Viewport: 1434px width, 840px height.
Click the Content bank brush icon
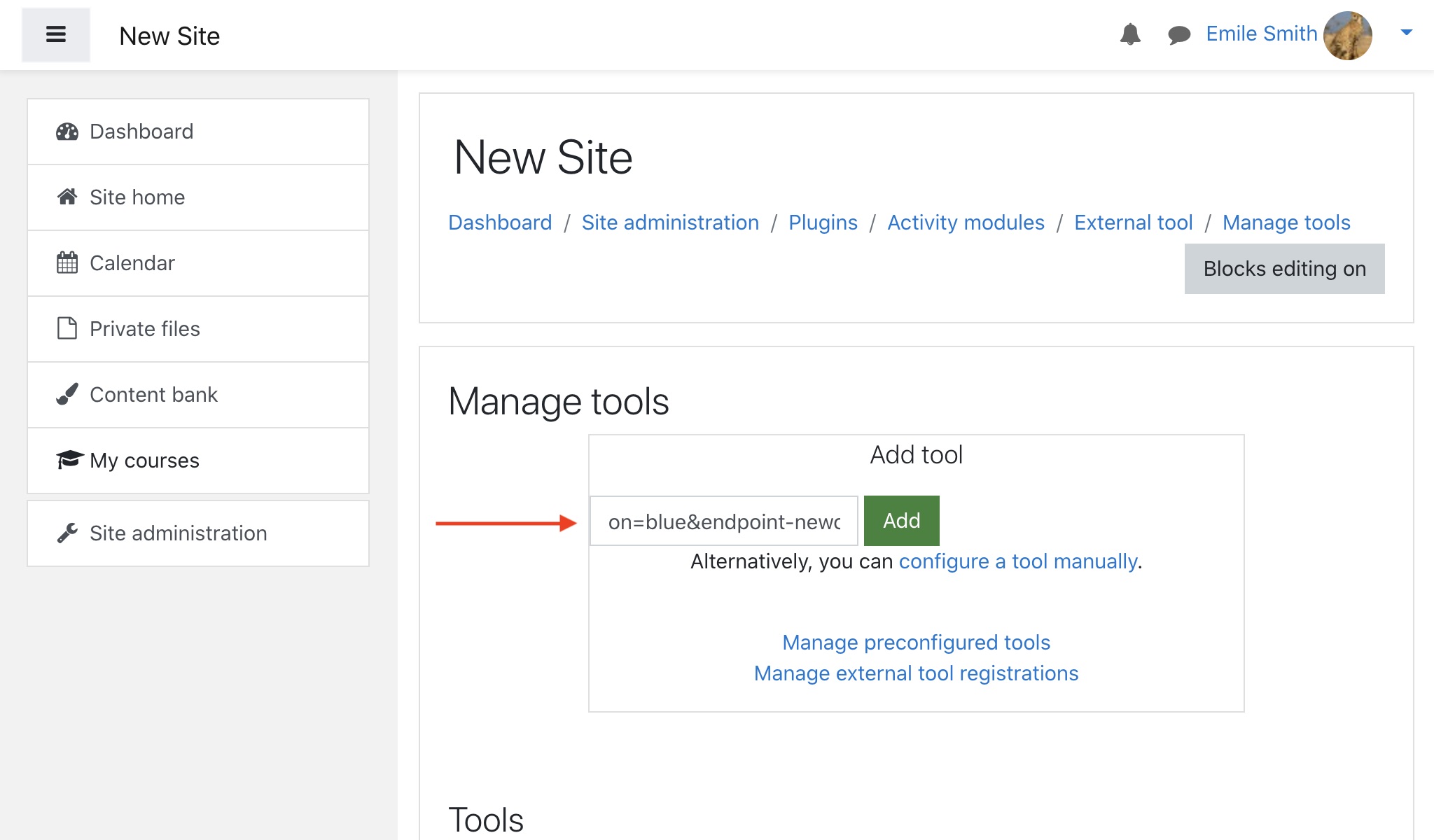(x=67, y=395)
